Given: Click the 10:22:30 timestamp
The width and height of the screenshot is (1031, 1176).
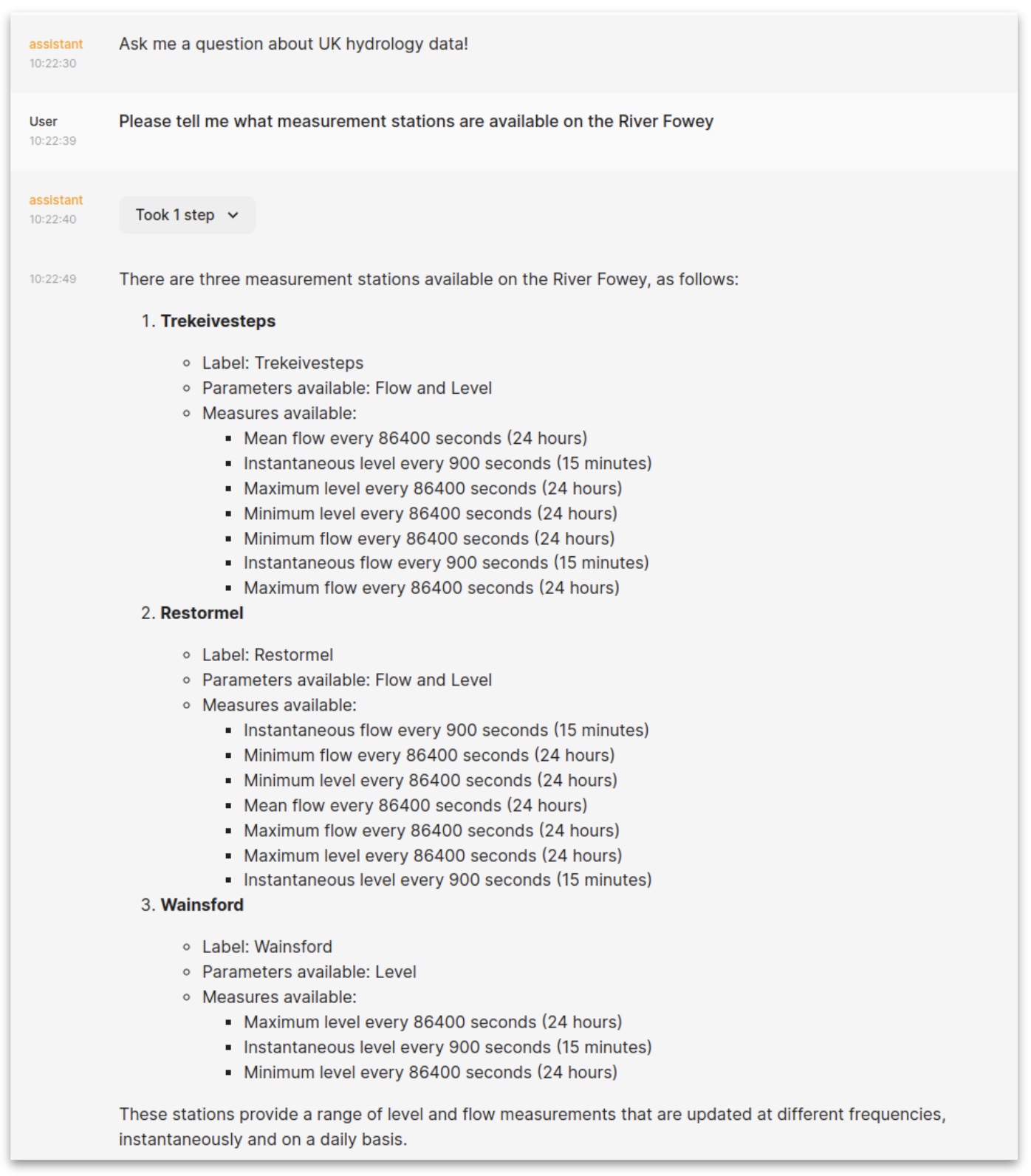Looking at the screenshot, I should coord(52,64).
